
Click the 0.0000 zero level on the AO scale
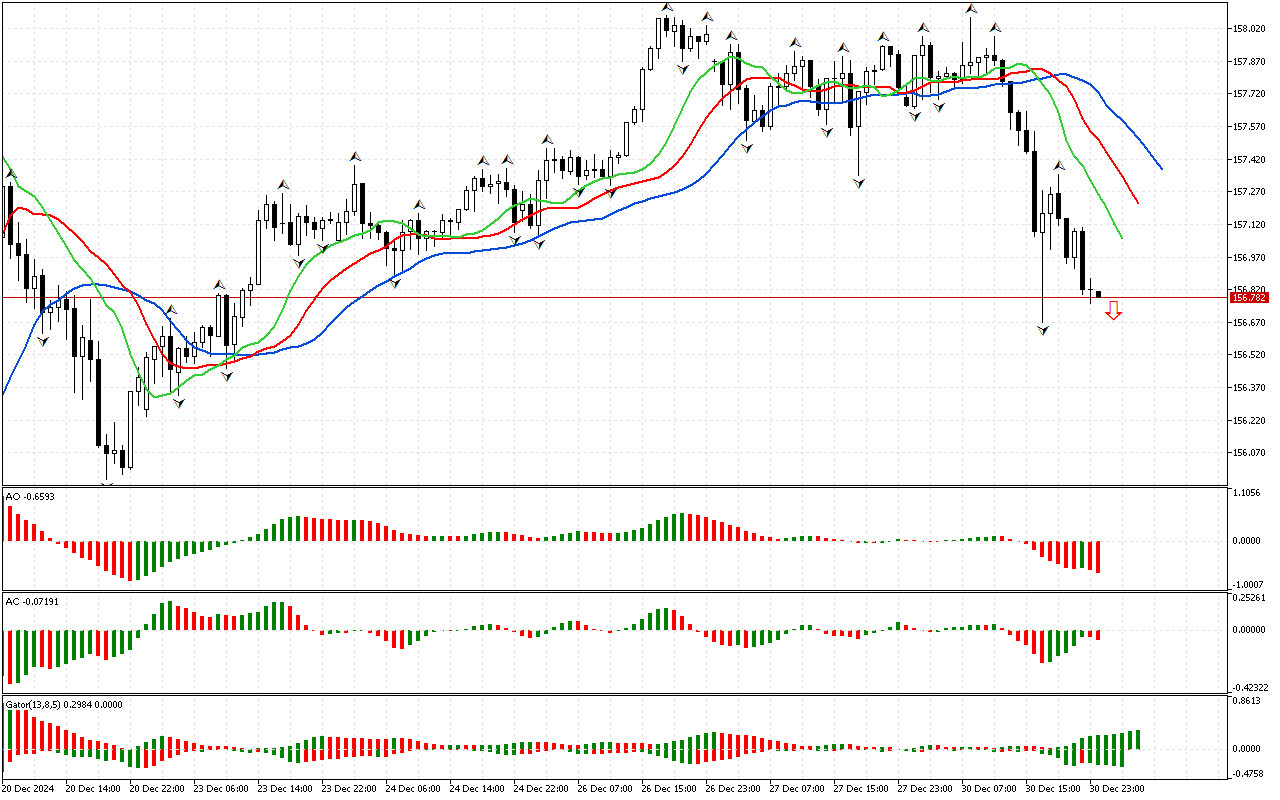pyautogui.click(x=1248, y=541)
